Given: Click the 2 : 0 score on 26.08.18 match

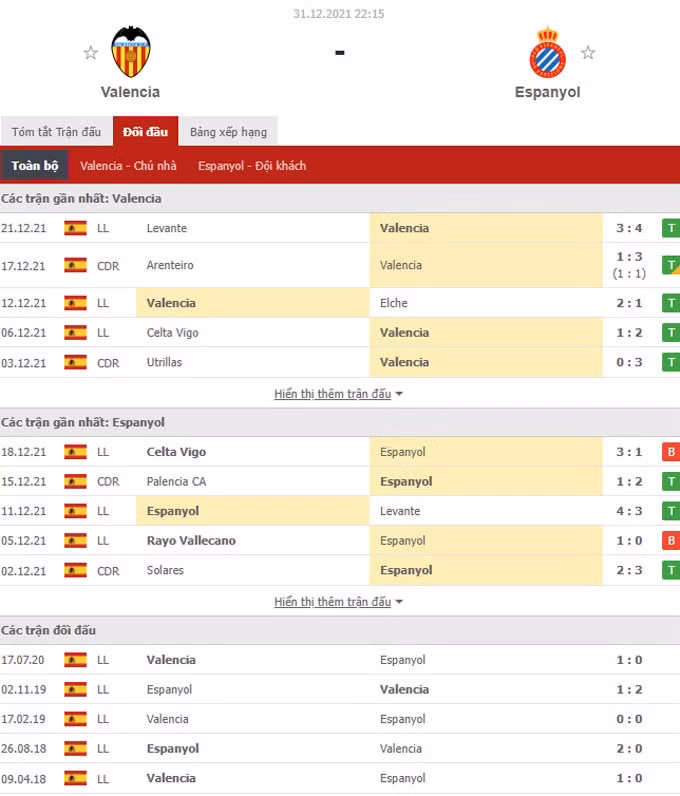Looking at the screenshot, I should 629,748.
